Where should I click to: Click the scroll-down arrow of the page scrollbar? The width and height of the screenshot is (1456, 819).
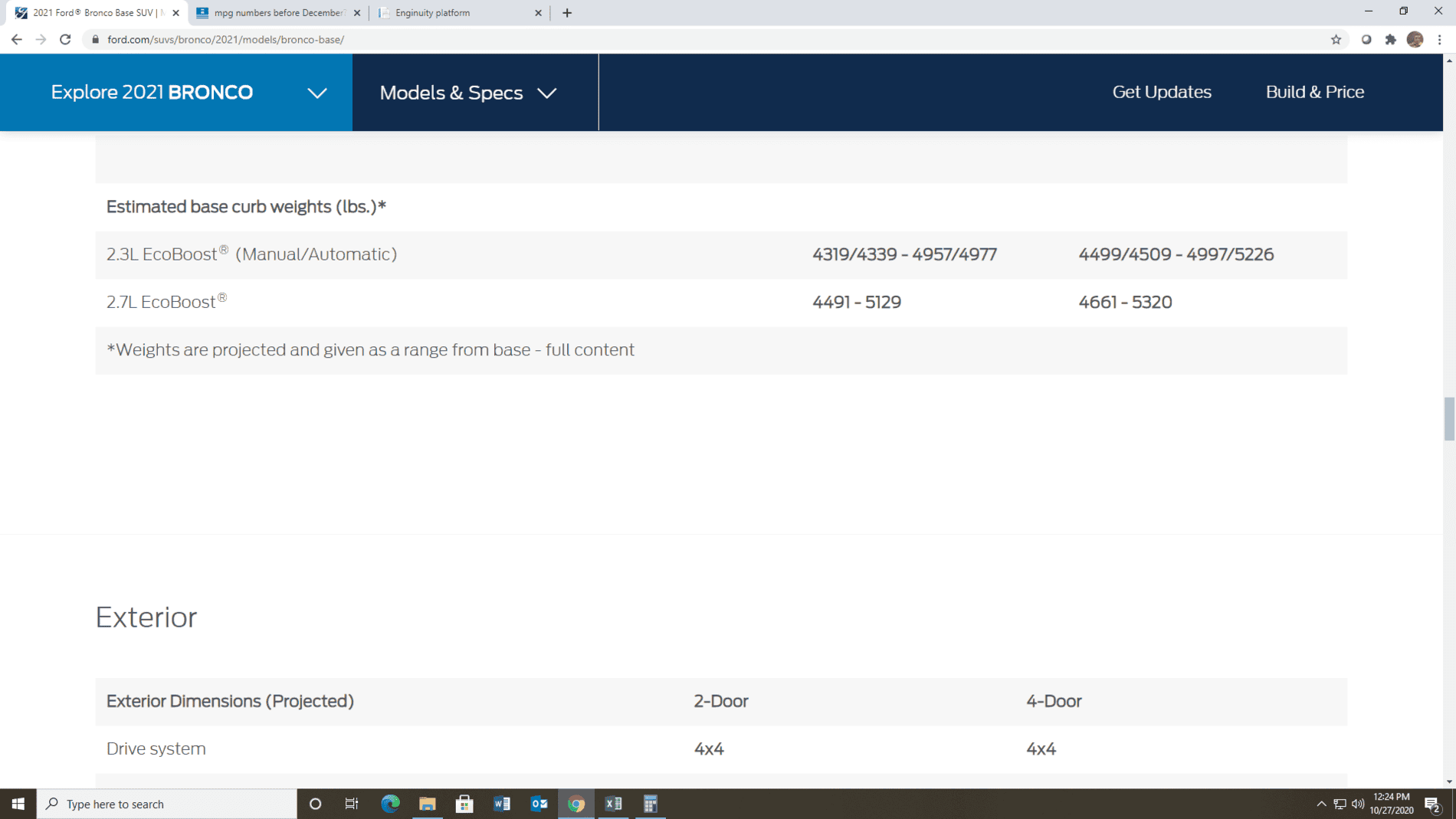1449,781
